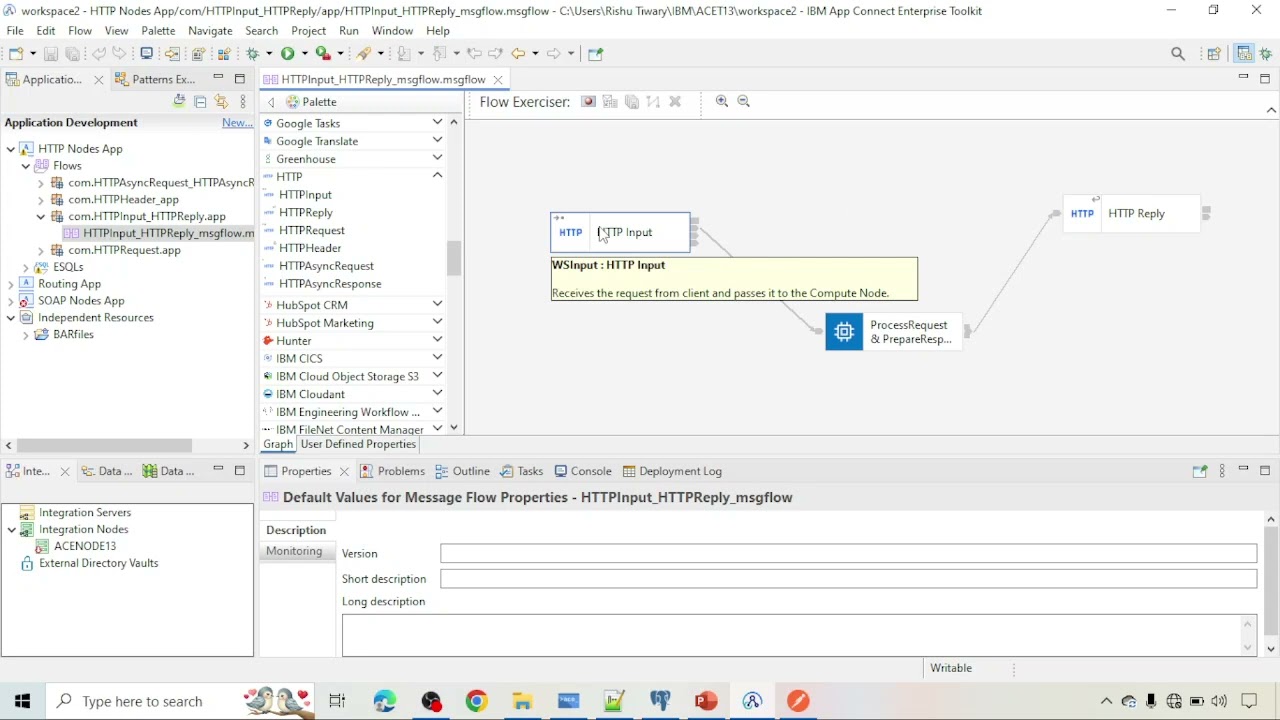Open Microsoft Edge from taskbar
Viewport: 1280px width, 720px height.
click(385, 701)
